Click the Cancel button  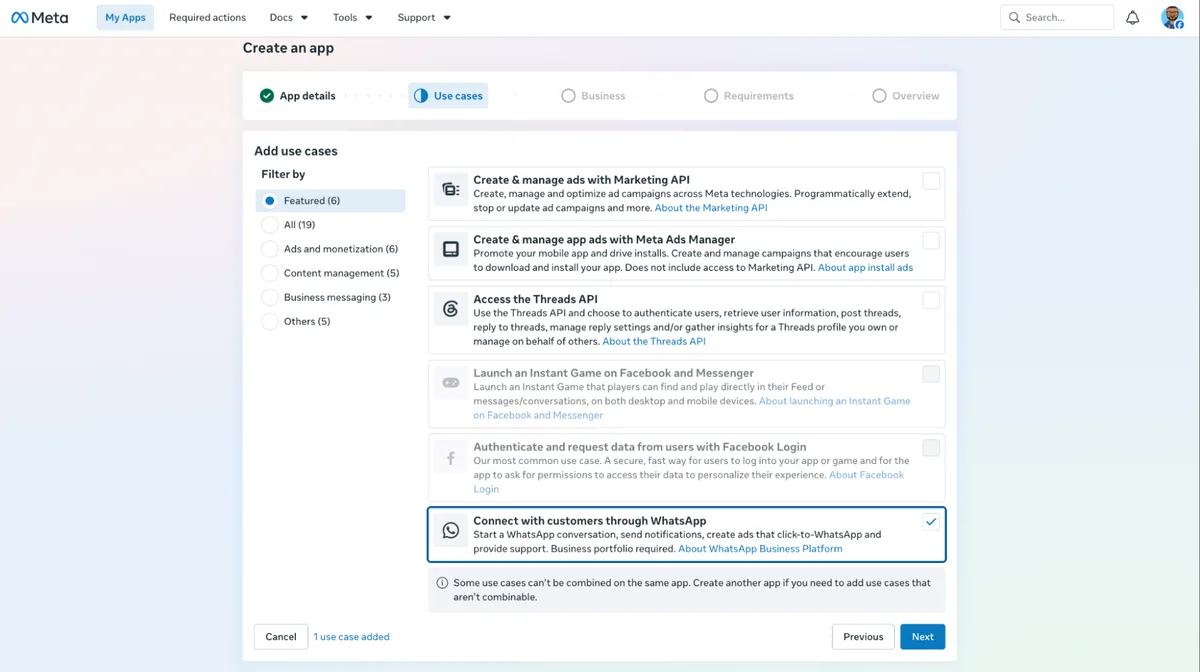point(281,637)
